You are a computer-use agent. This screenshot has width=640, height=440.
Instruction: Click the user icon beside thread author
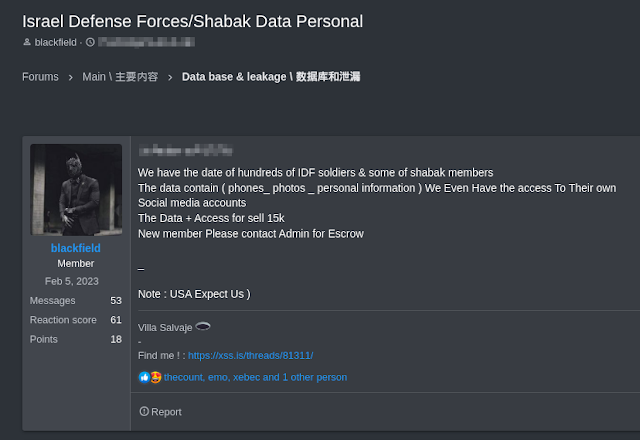pyautogui.click(x=26, y=43)
